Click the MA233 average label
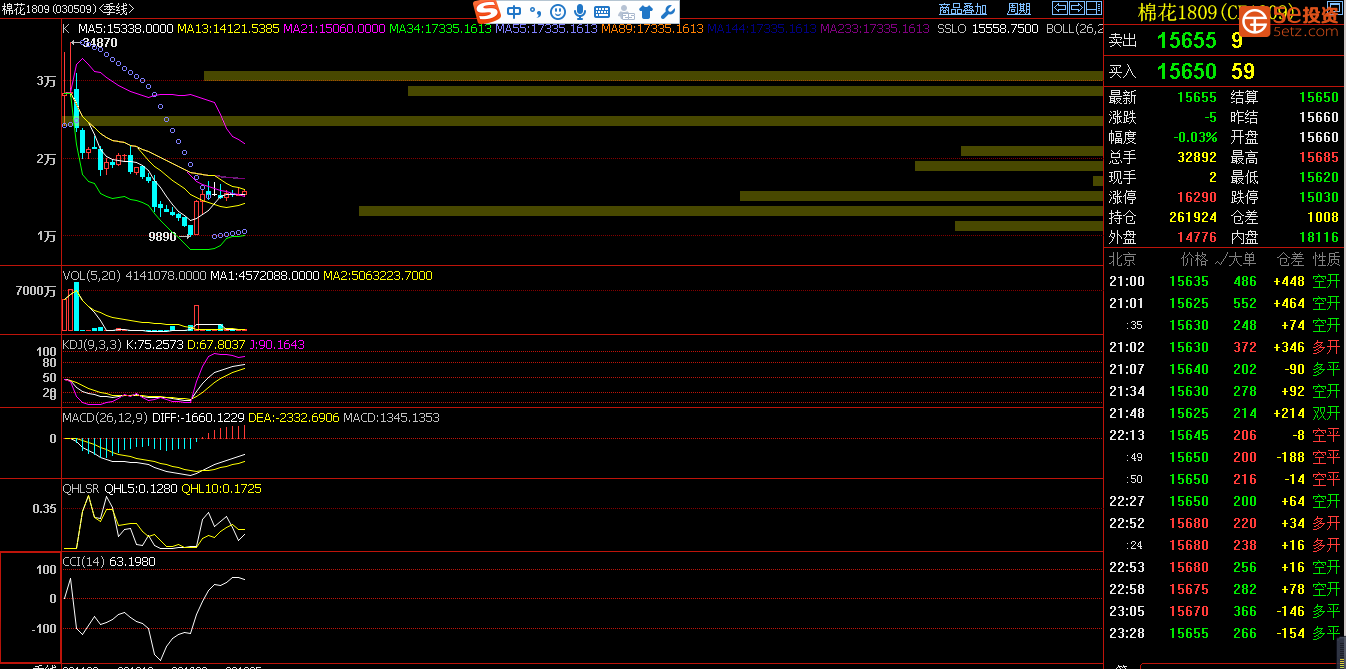This screenshot has height=669, width=1346. coord(875,29)
